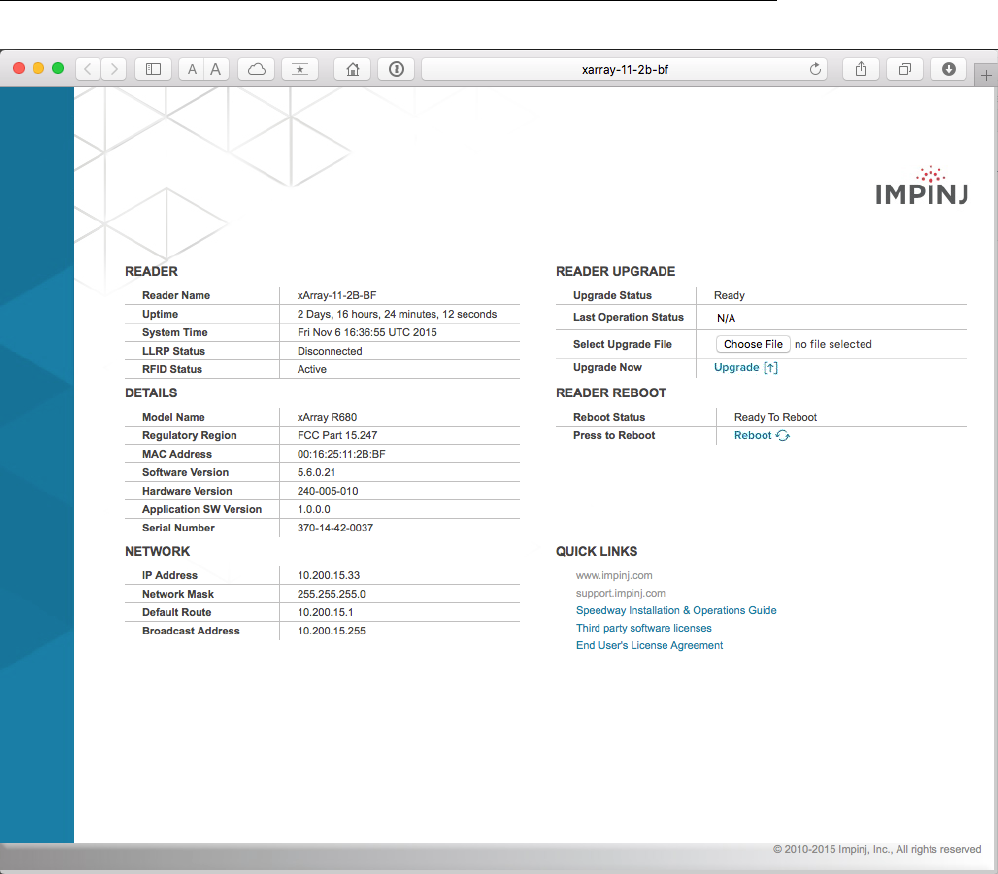The width and height of the screenshot is (998, 874).
Task: Show all tabs overview icon
Action: pyautogui.click(x=904, y=69)
